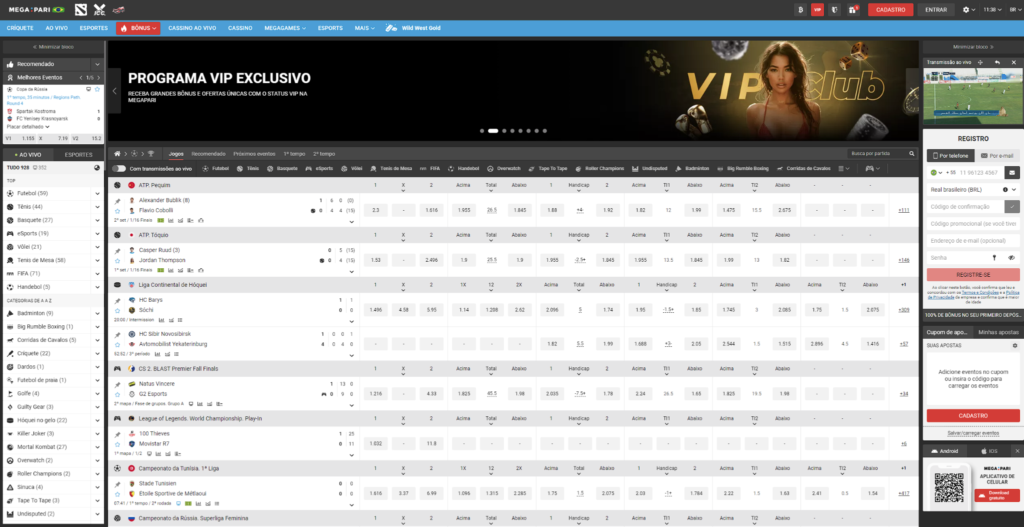
Task: Click Minimizar bloco on left sidebar
Action: (53, 47)
